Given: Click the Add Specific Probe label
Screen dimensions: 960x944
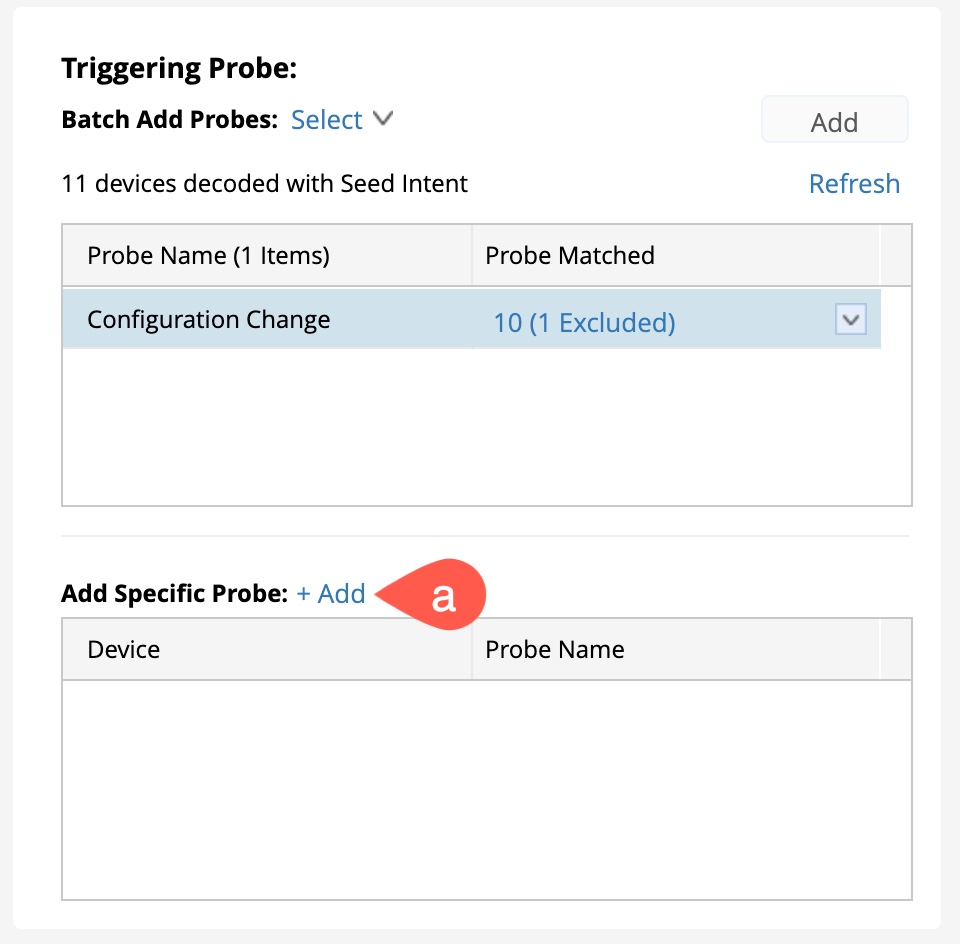Looking at the screenshot, I should click(x=174, y=594).
